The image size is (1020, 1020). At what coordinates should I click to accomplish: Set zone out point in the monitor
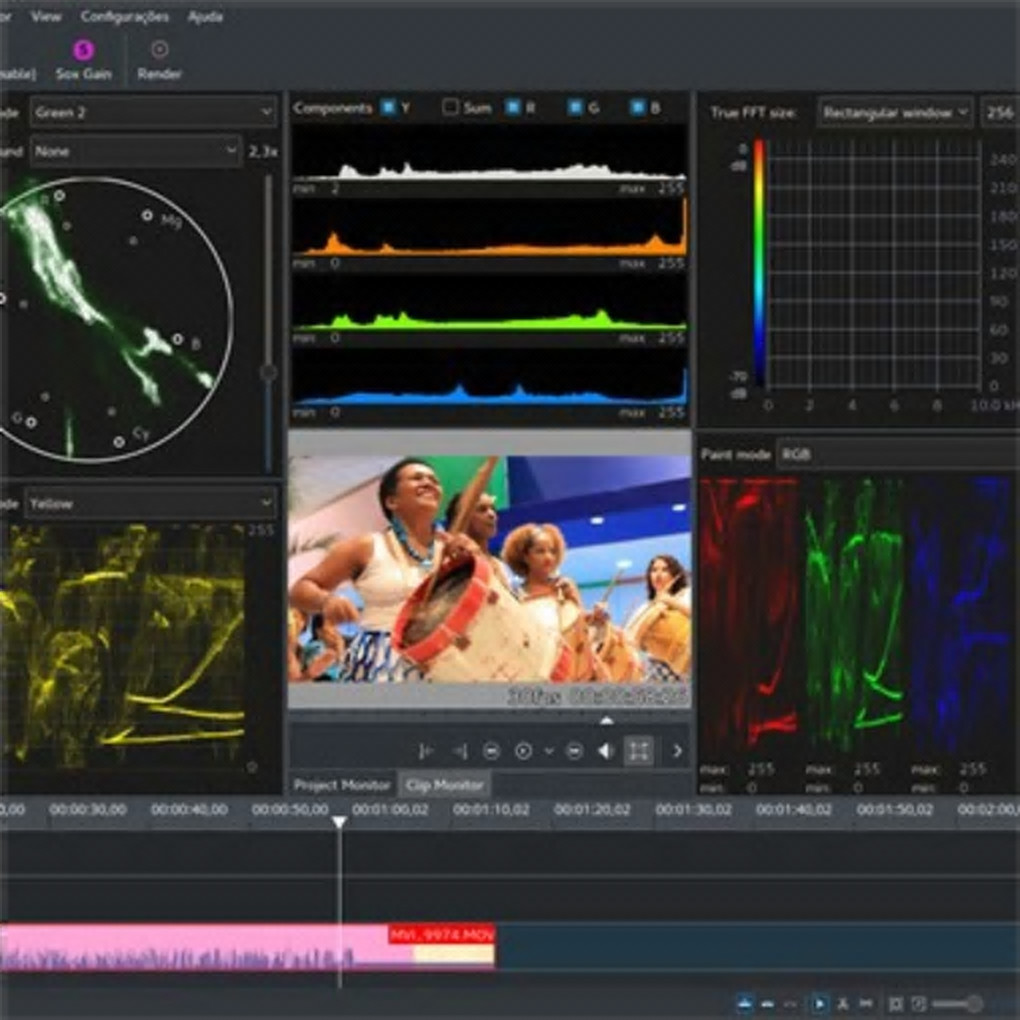click(x=459, y=751)
